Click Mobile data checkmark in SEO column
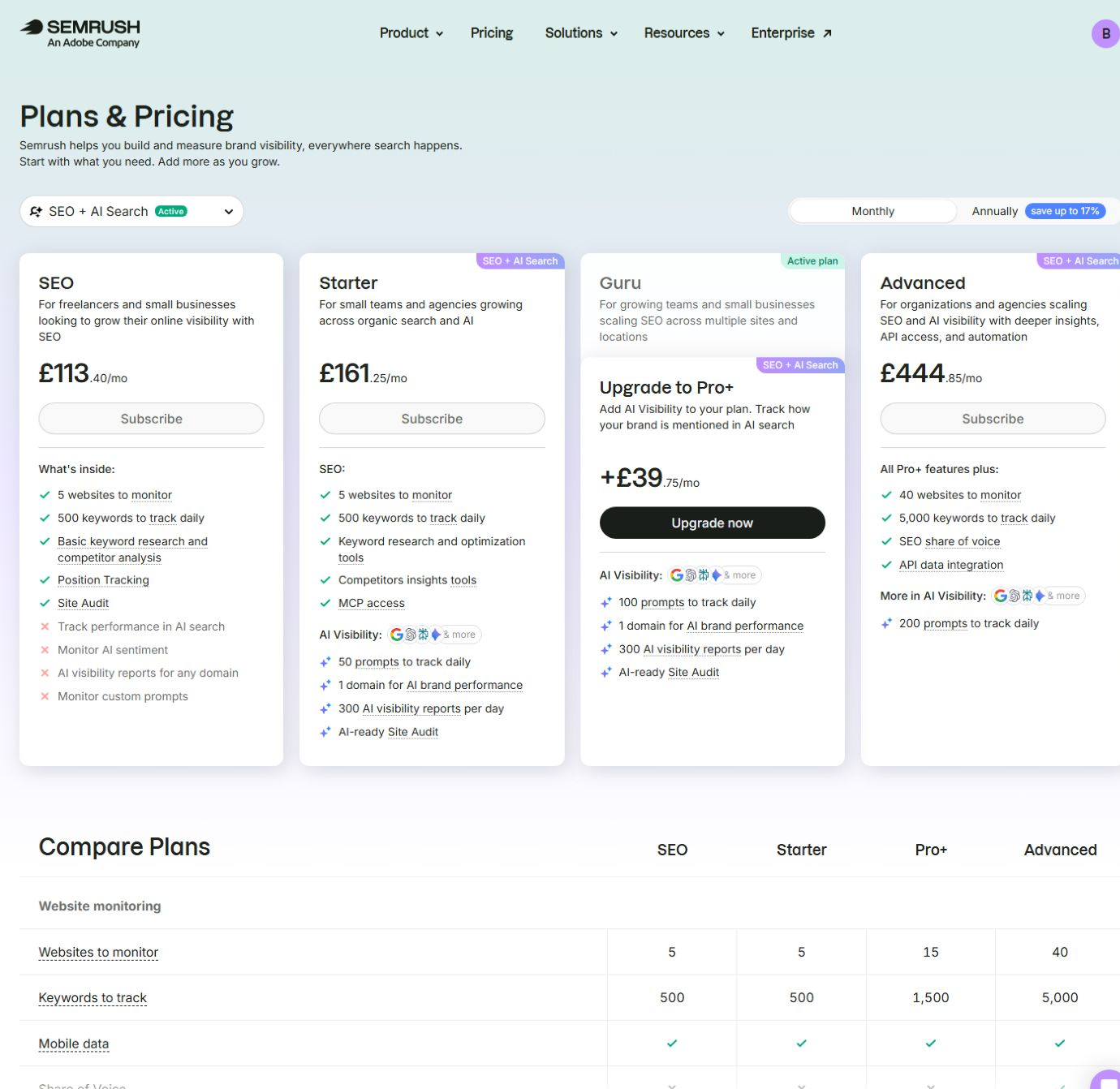 point(672,1044)
